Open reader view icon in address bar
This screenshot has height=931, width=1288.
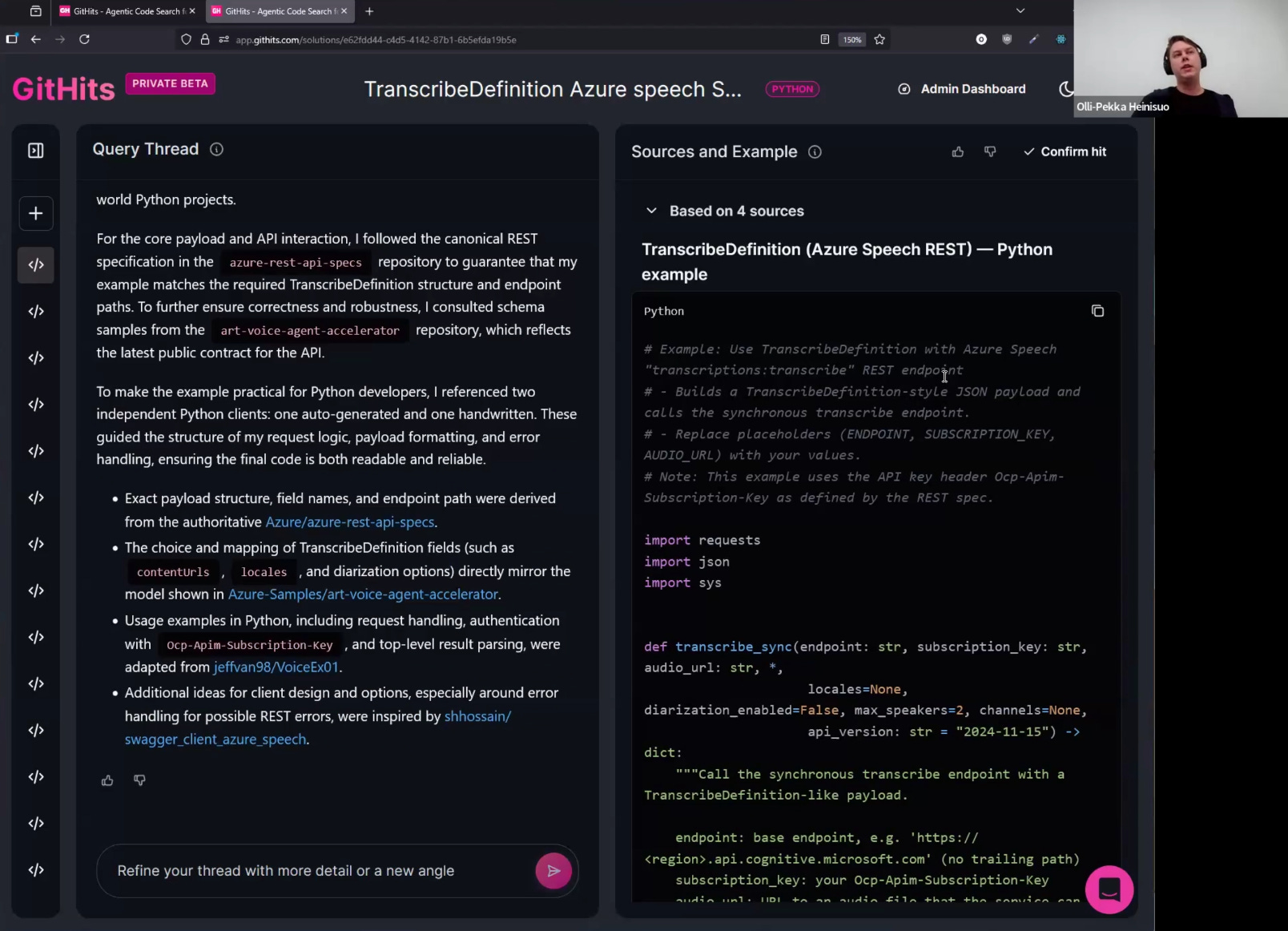click(x=825, y=39)
